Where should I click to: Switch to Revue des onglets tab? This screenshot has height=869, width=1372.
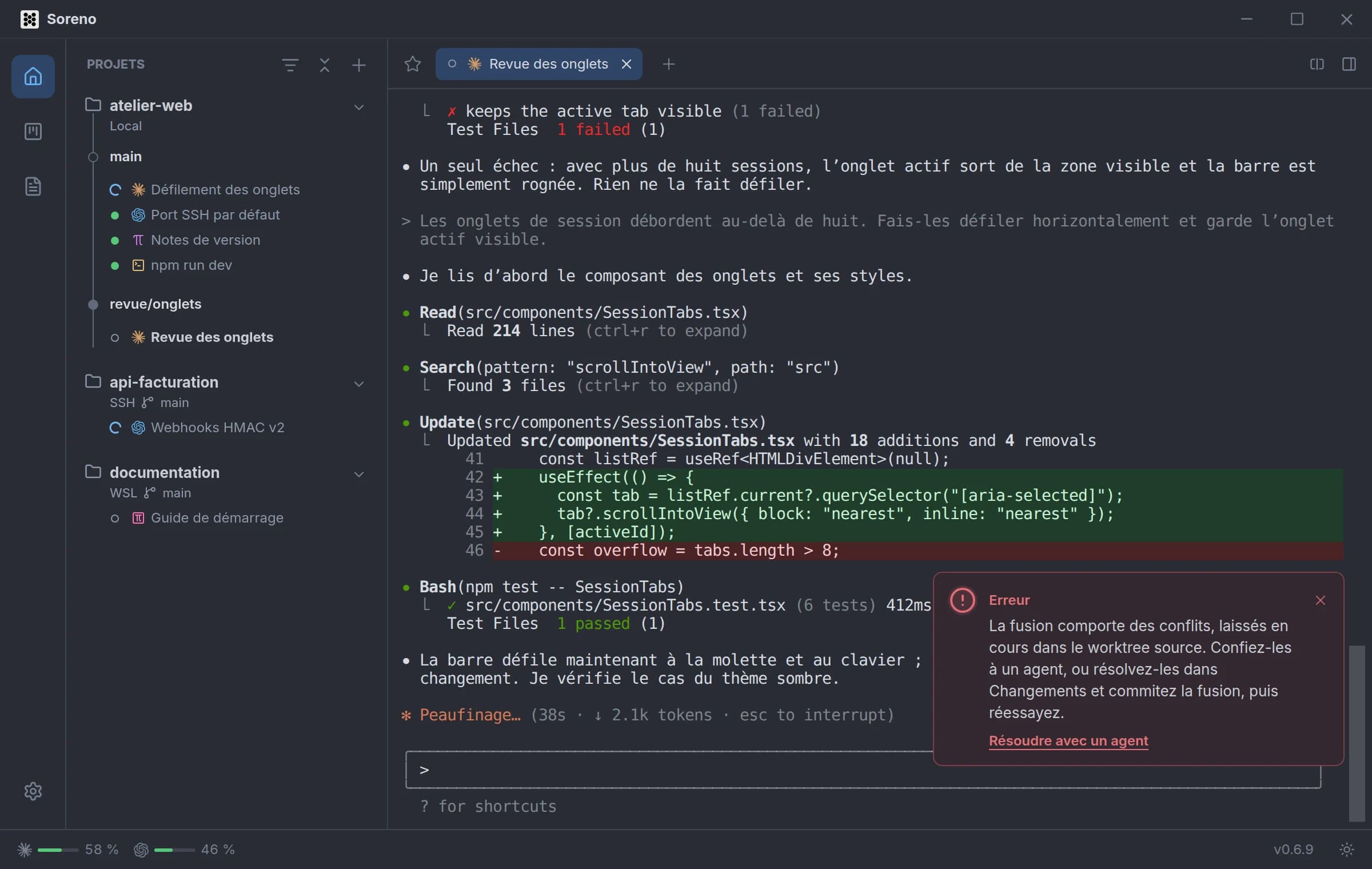[539, 64]
